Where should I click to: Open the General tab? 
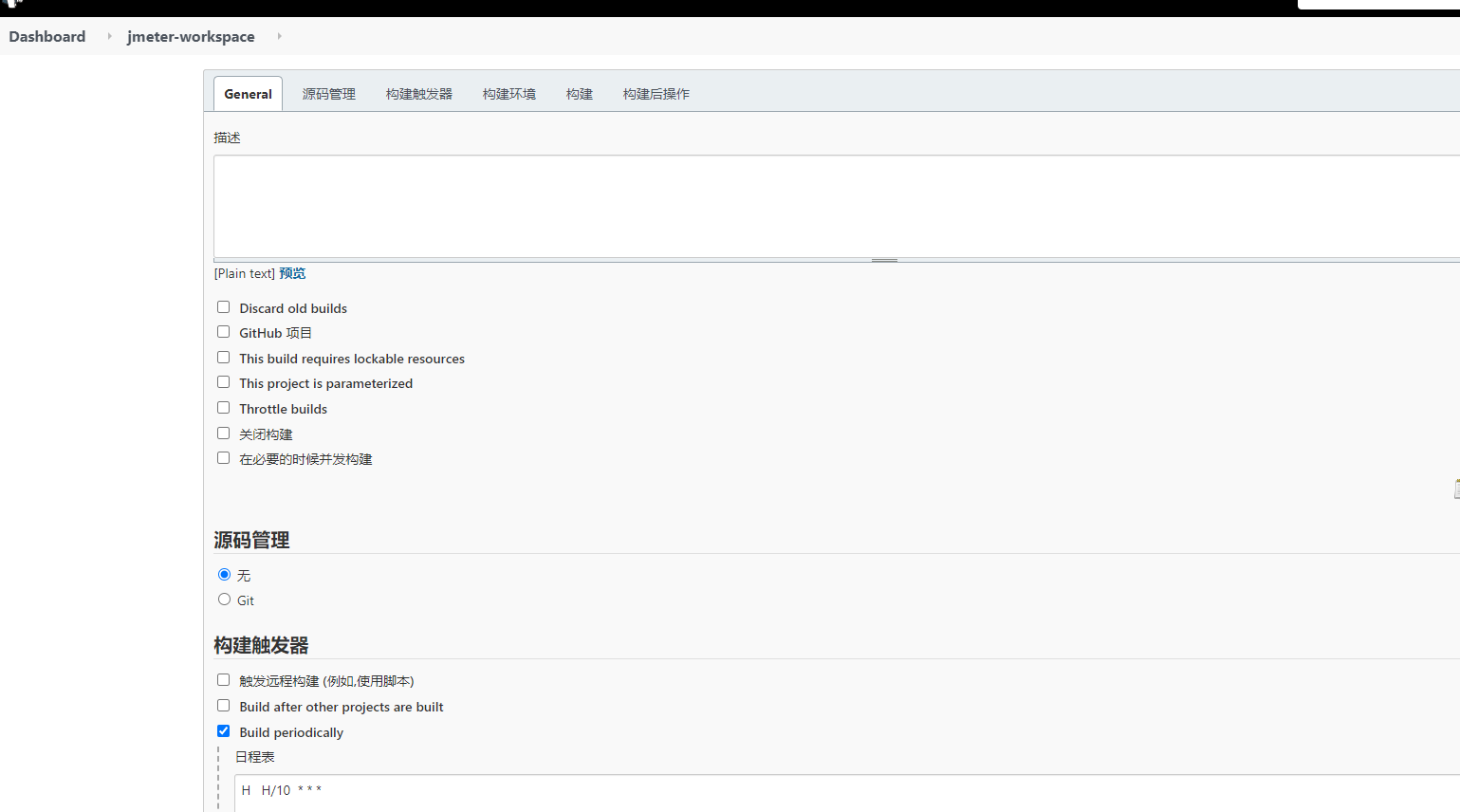point(248,94)
